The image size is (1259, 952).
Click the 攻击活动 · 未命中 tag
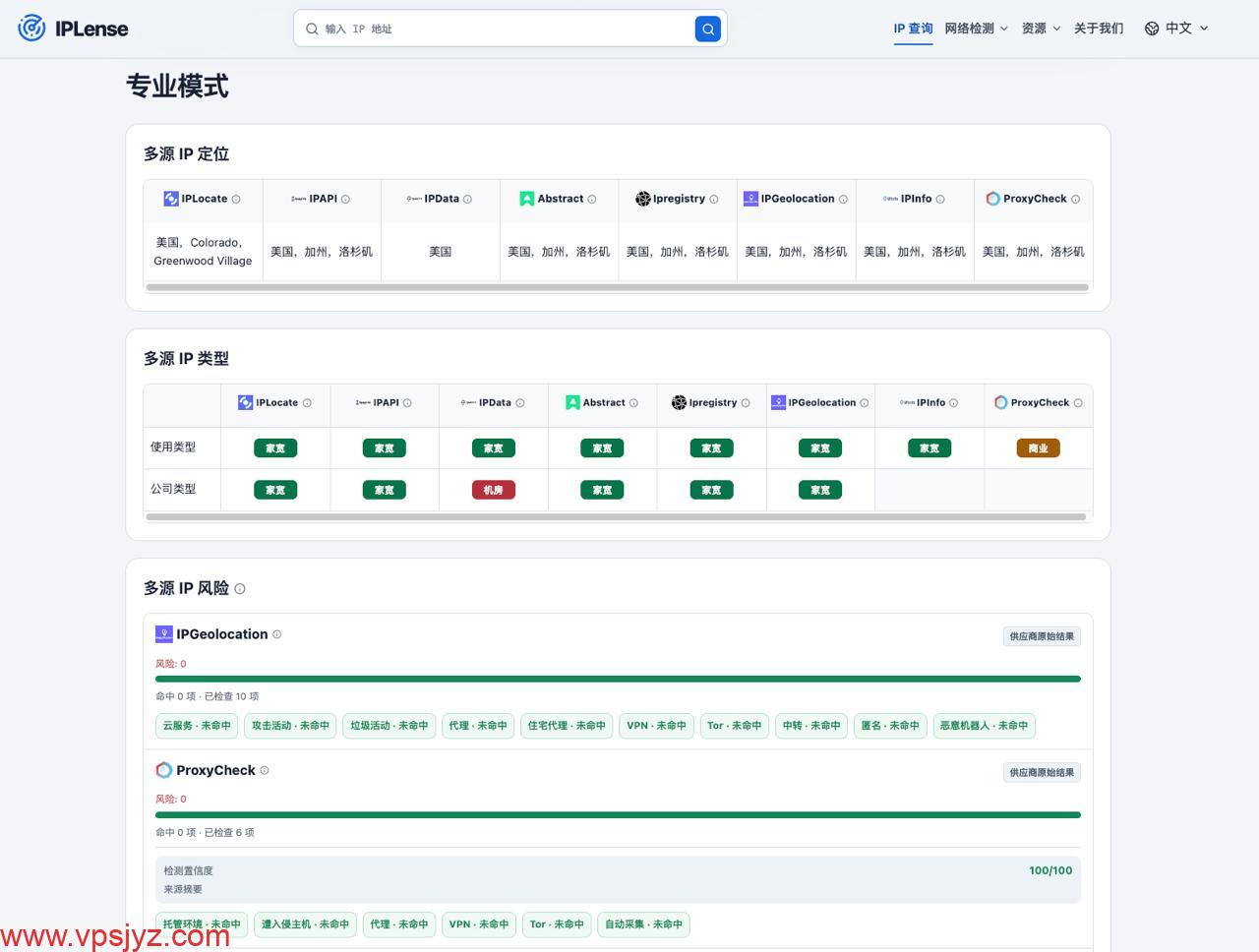pyautogui.click(x=290, y=726)
